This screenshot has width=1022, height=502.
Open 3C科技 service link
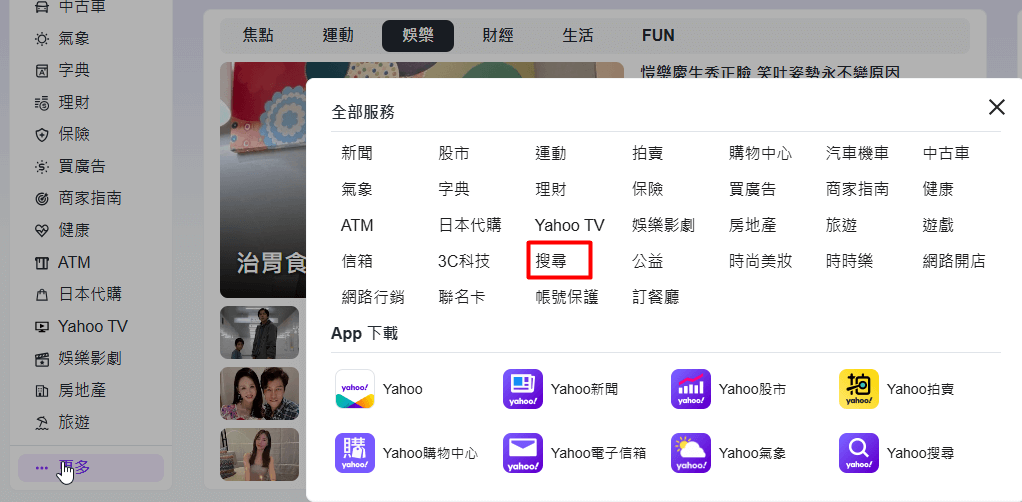point(464,262)
